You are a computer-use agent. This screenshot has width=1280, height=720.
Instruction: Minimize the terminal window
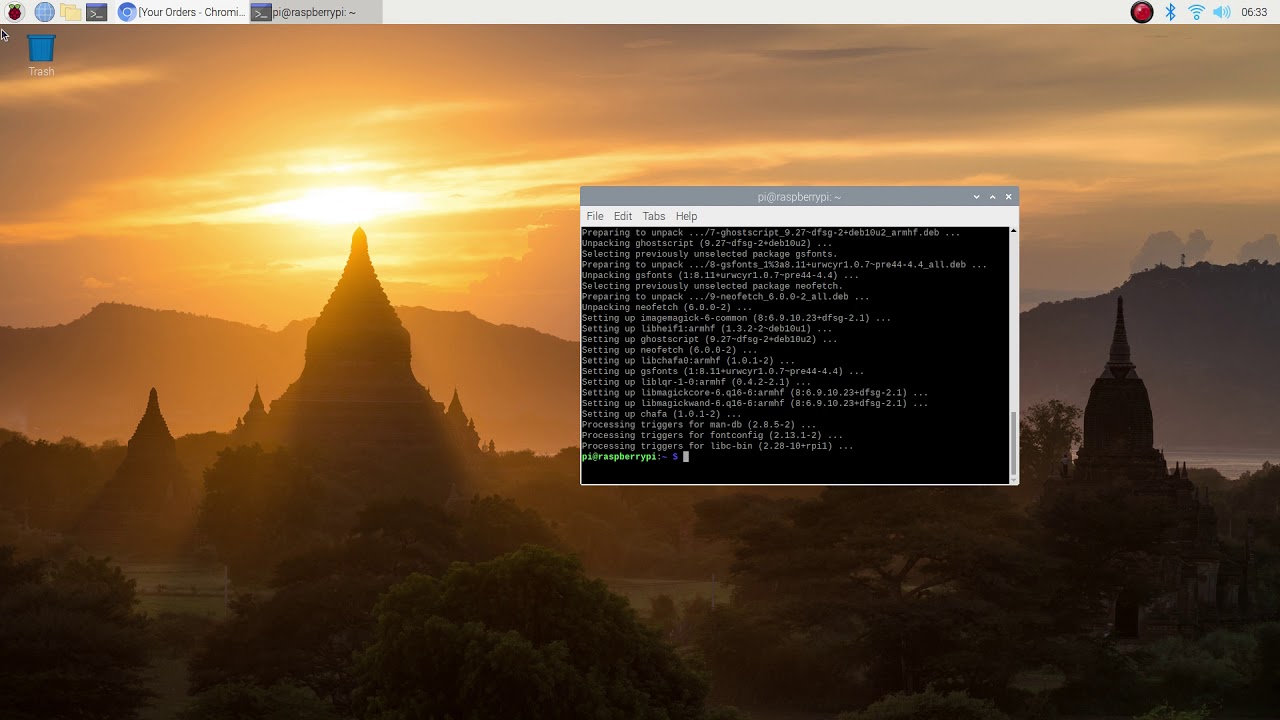tap(977, 197)
